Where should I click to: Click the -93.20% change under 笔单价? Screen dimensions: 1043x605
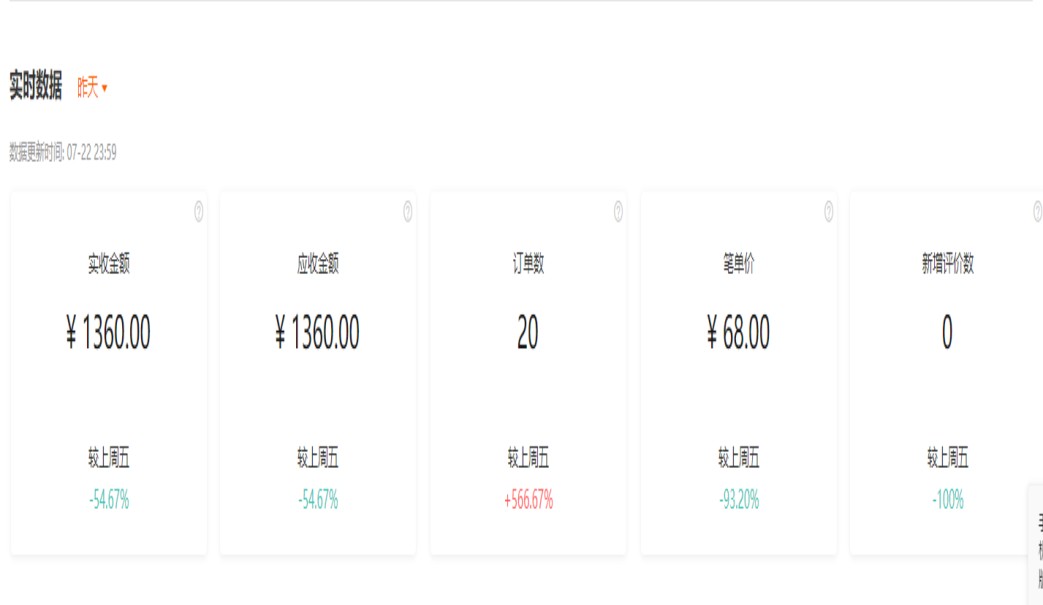pyautogui.click(x=738, y=500)
